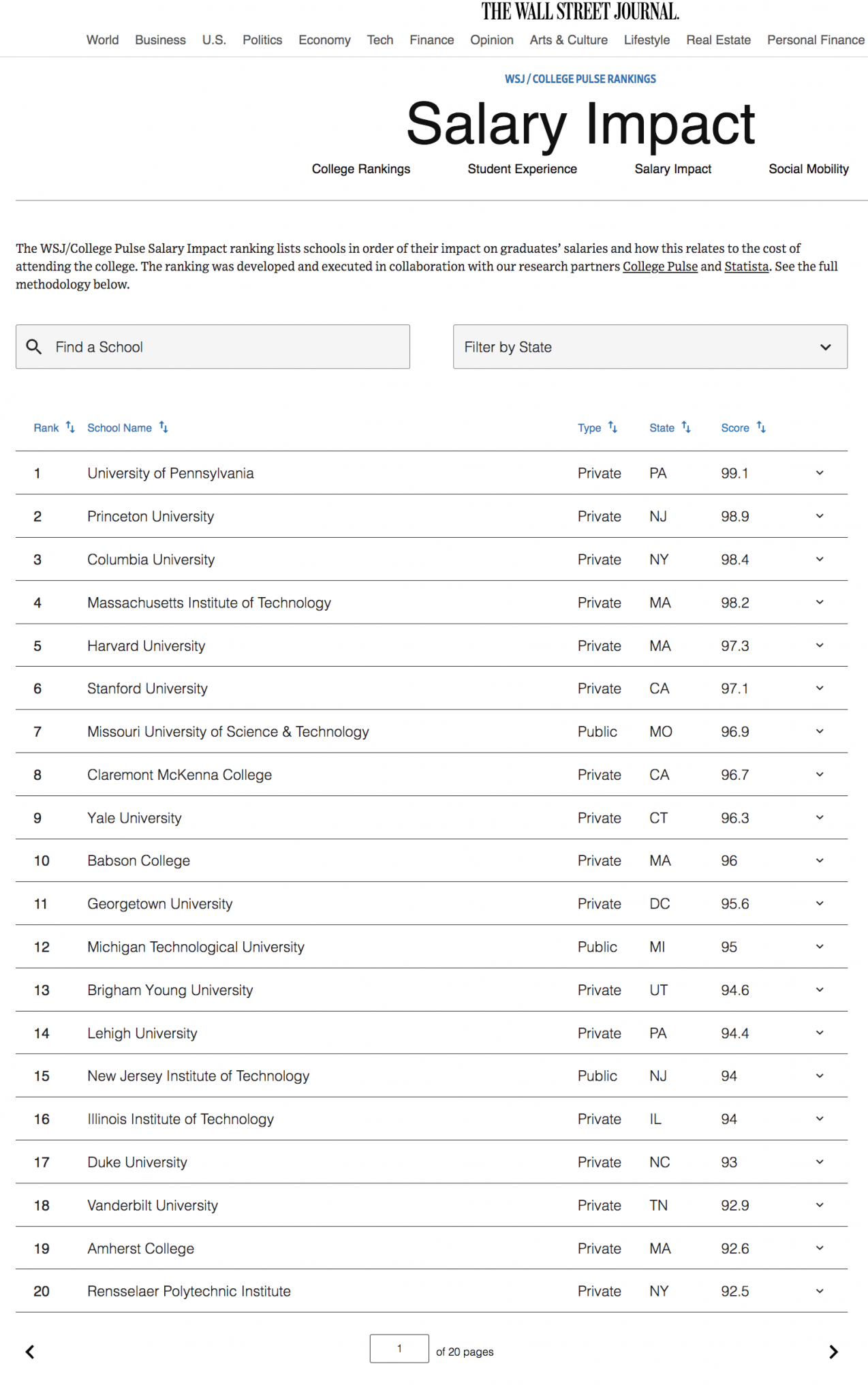Follow the College Pulse link
868x1396 pixels.
660,267
